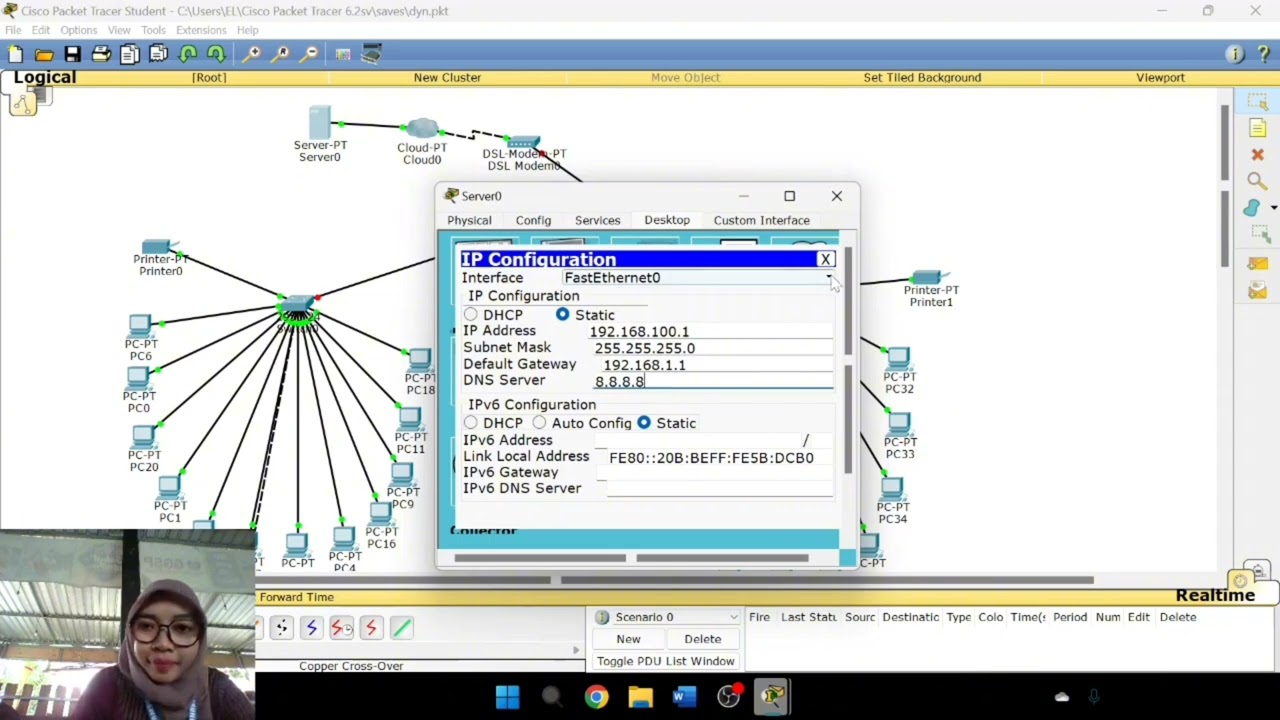Zoom in on the workspace
1280x720 pixels.
pyautogui.click(x=251, y=54)
